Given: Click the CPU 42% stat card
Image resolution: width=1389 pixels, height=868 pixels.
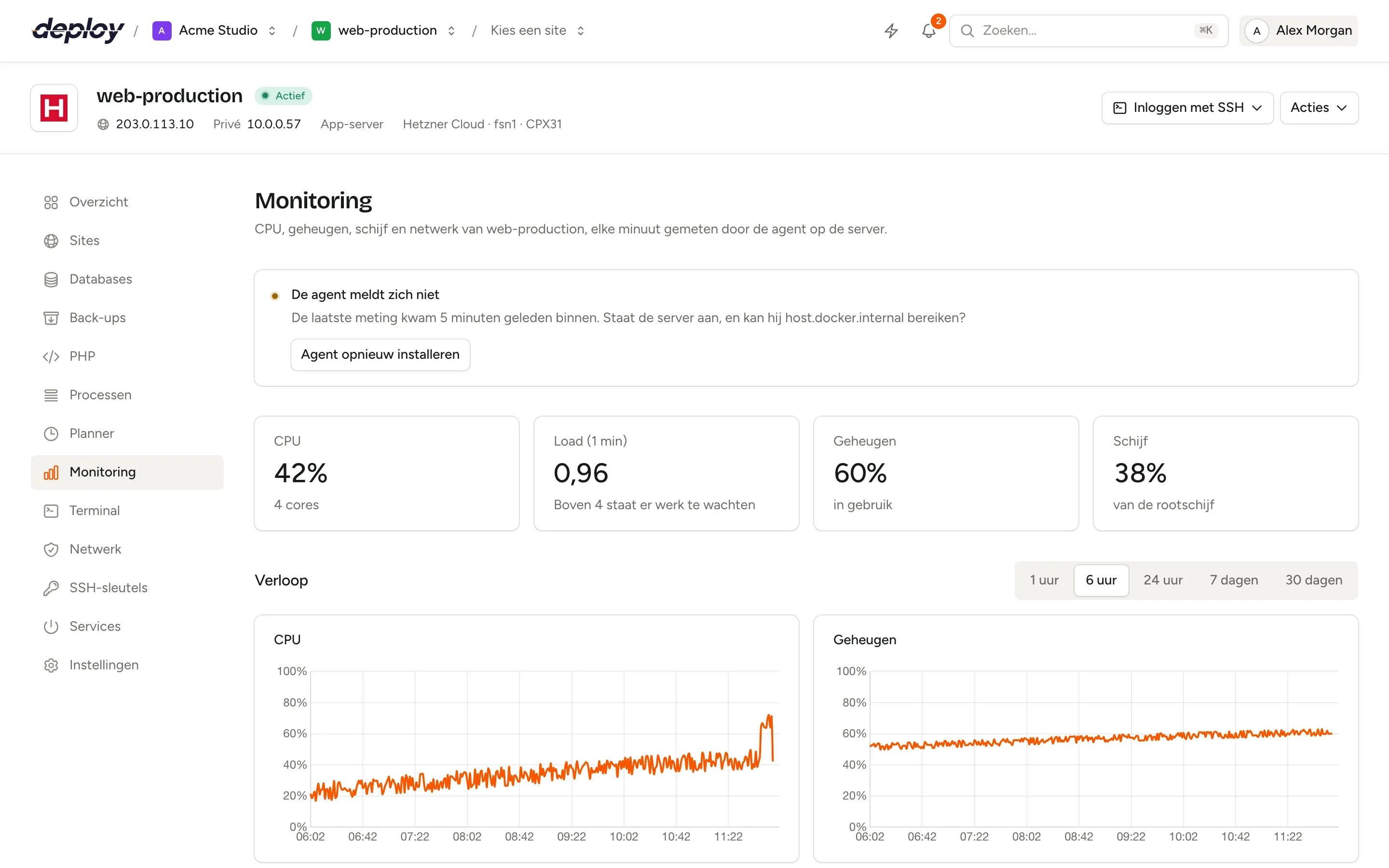Looking at the screenshot, I should tap(386, 474).
